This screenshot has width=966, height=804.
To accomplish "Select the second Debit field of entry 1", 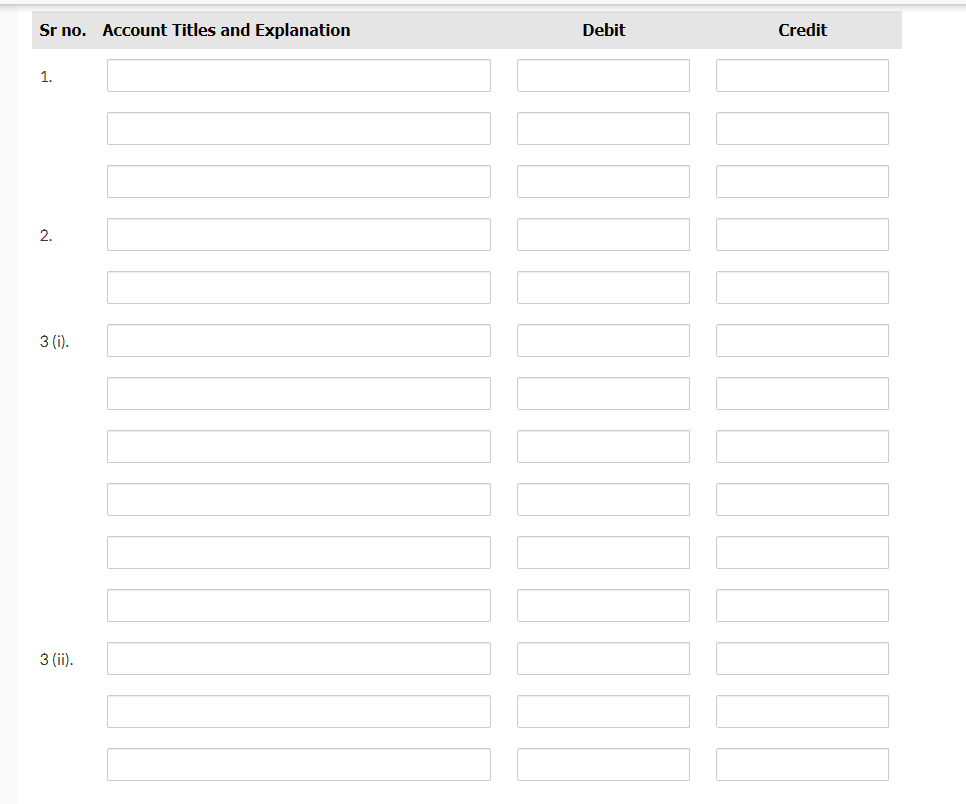I will [x=603, y=129].
